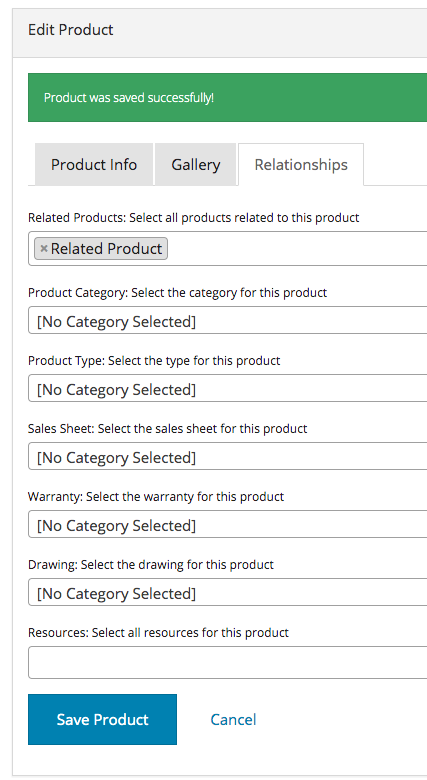
Task: Switch to the Product Info tab
Action: (x=94, y=165)
